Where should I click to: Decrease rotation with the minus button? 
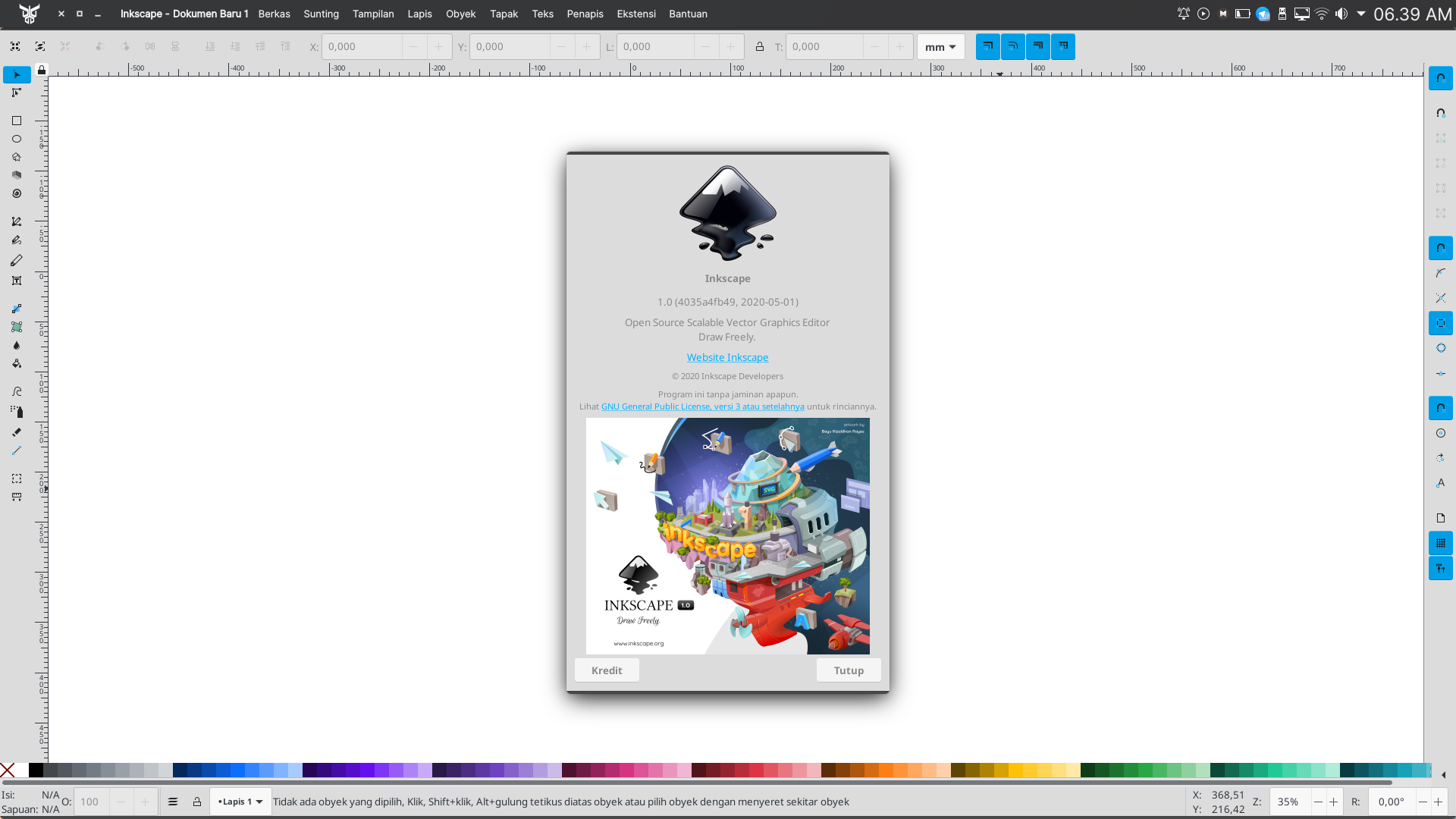(1423, 802)
